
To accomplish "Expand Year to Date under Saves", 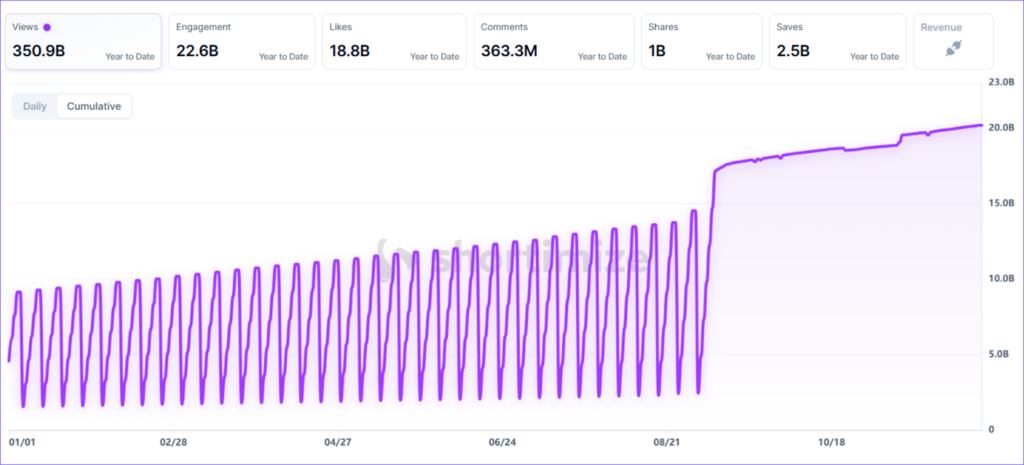I will [874, 57].
